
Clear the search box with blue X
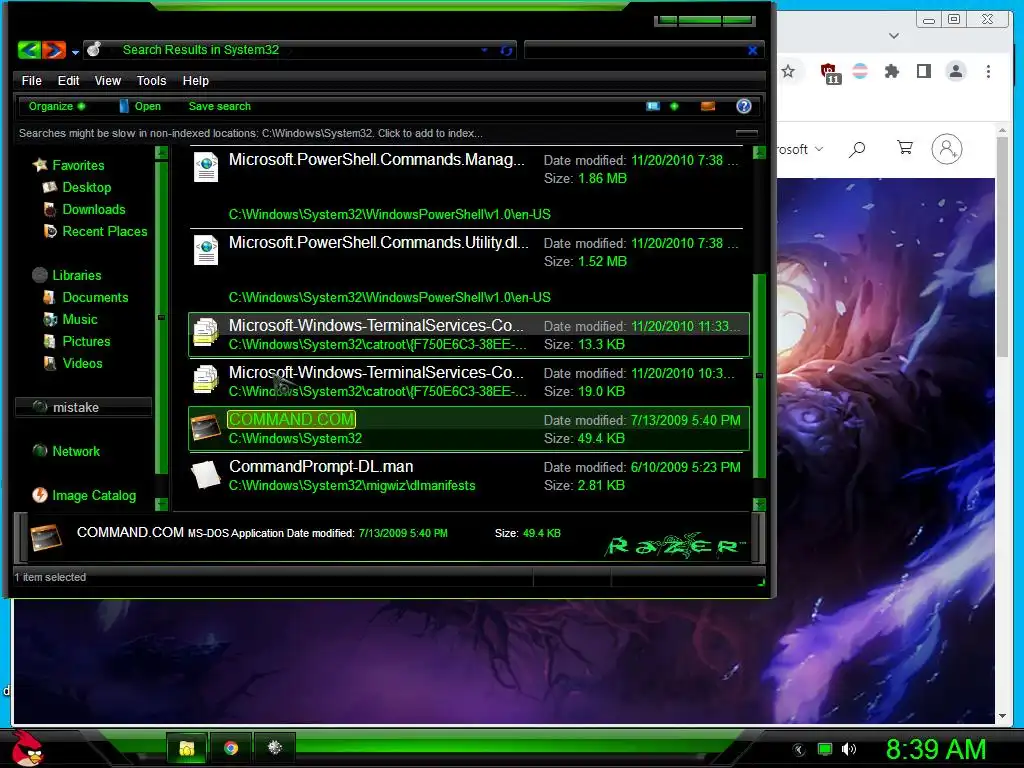752,50
